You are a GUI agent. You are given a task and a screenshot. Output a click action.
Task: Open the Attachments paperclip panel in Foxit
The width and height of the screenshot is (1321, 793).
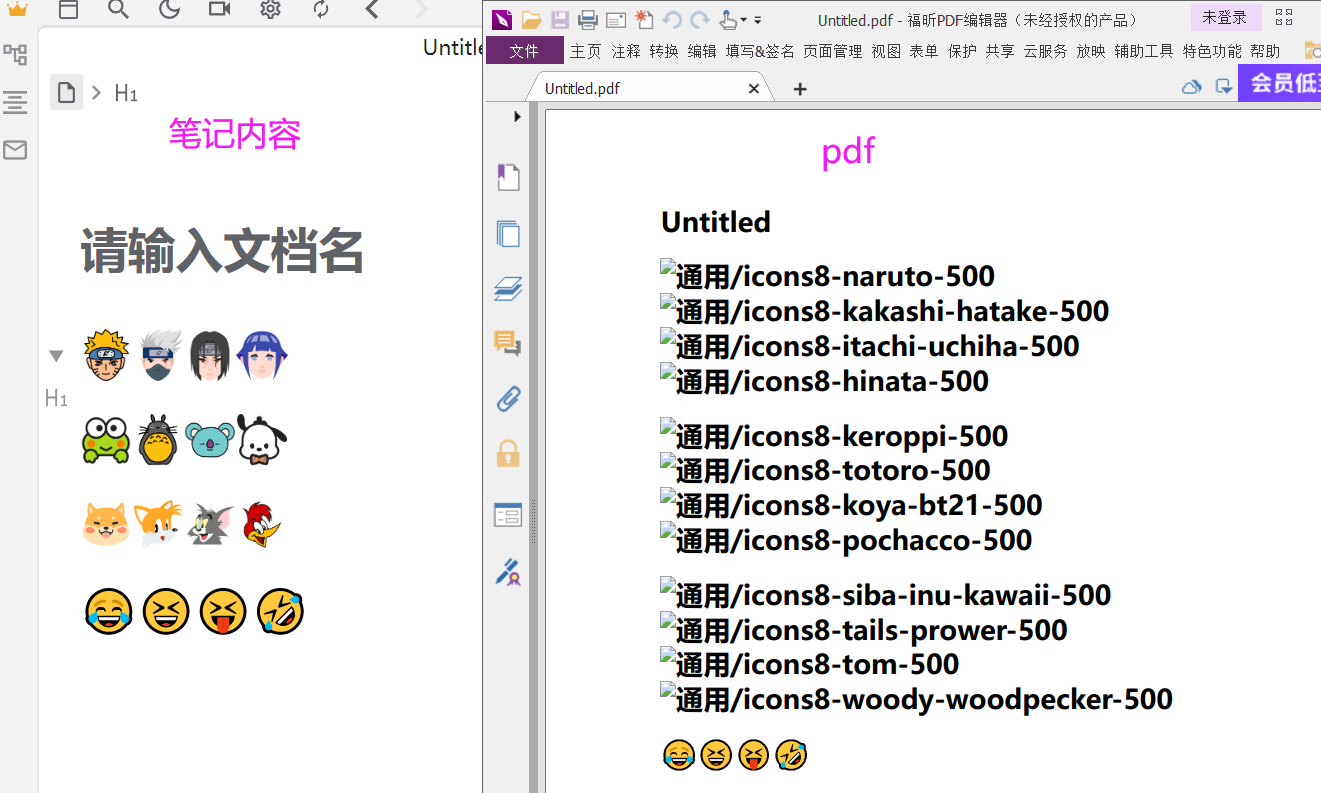(508, 401)
